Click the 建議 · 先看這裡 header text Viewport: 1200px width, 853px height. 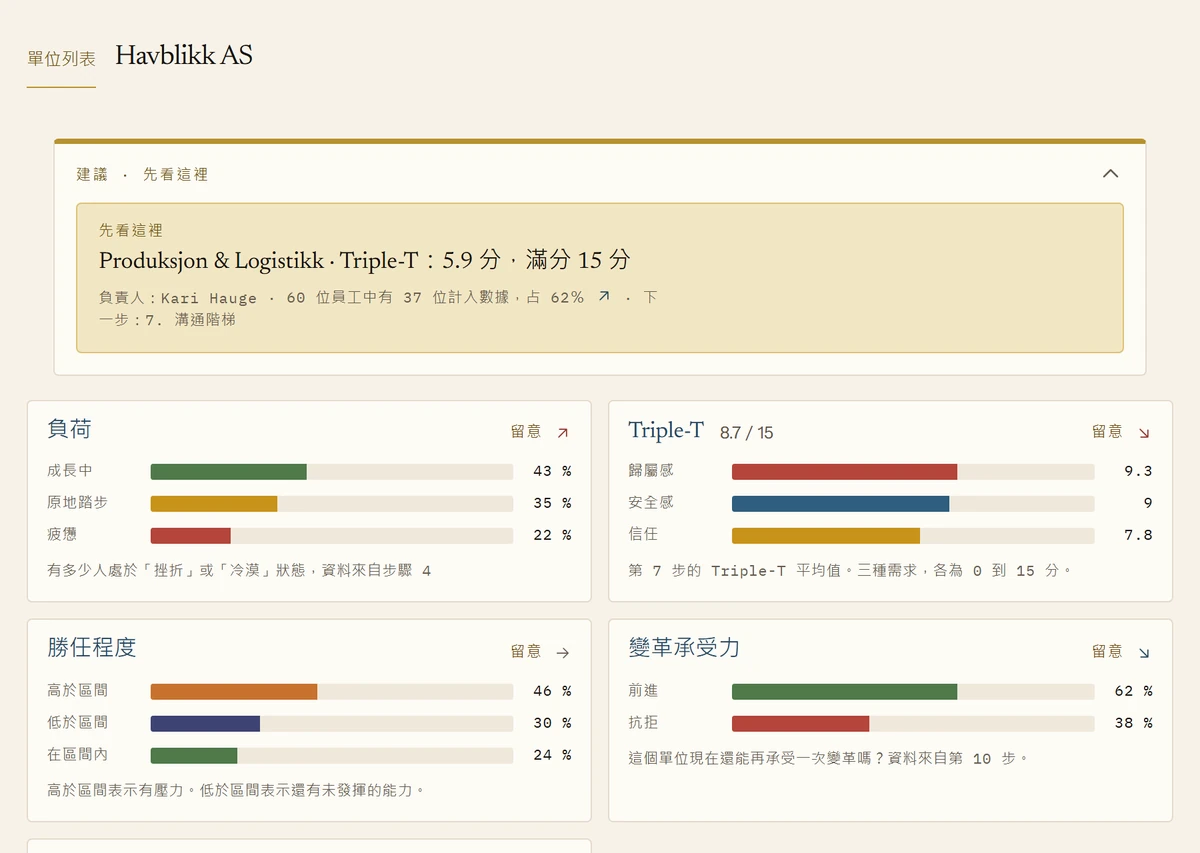pyautogui.click(x=142, y=174)
